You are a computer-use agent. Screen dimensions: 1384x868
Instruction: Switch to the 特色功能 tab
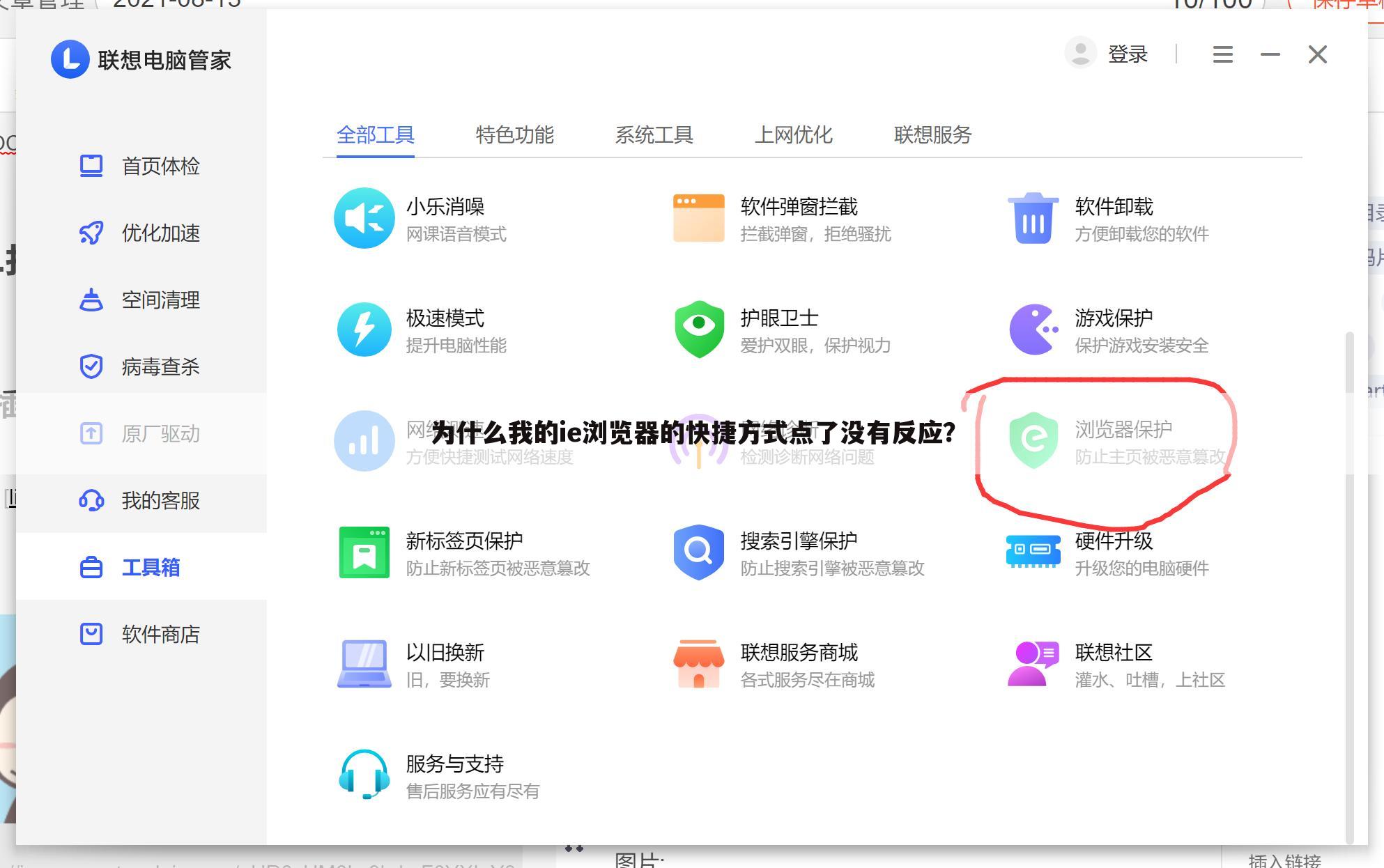515,134
